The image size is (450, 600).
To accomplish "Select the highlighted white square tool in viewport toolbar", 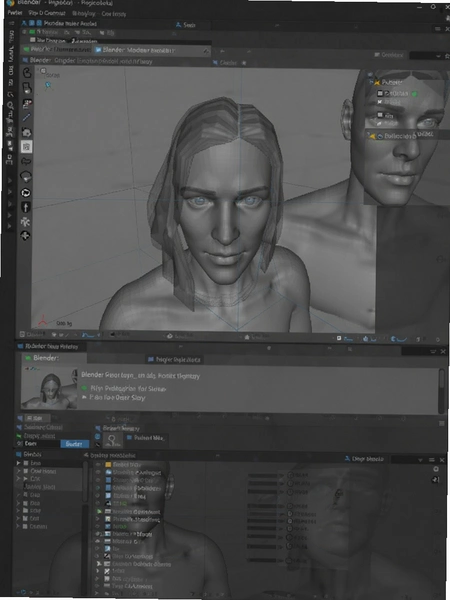I will [x=26, y=147].
